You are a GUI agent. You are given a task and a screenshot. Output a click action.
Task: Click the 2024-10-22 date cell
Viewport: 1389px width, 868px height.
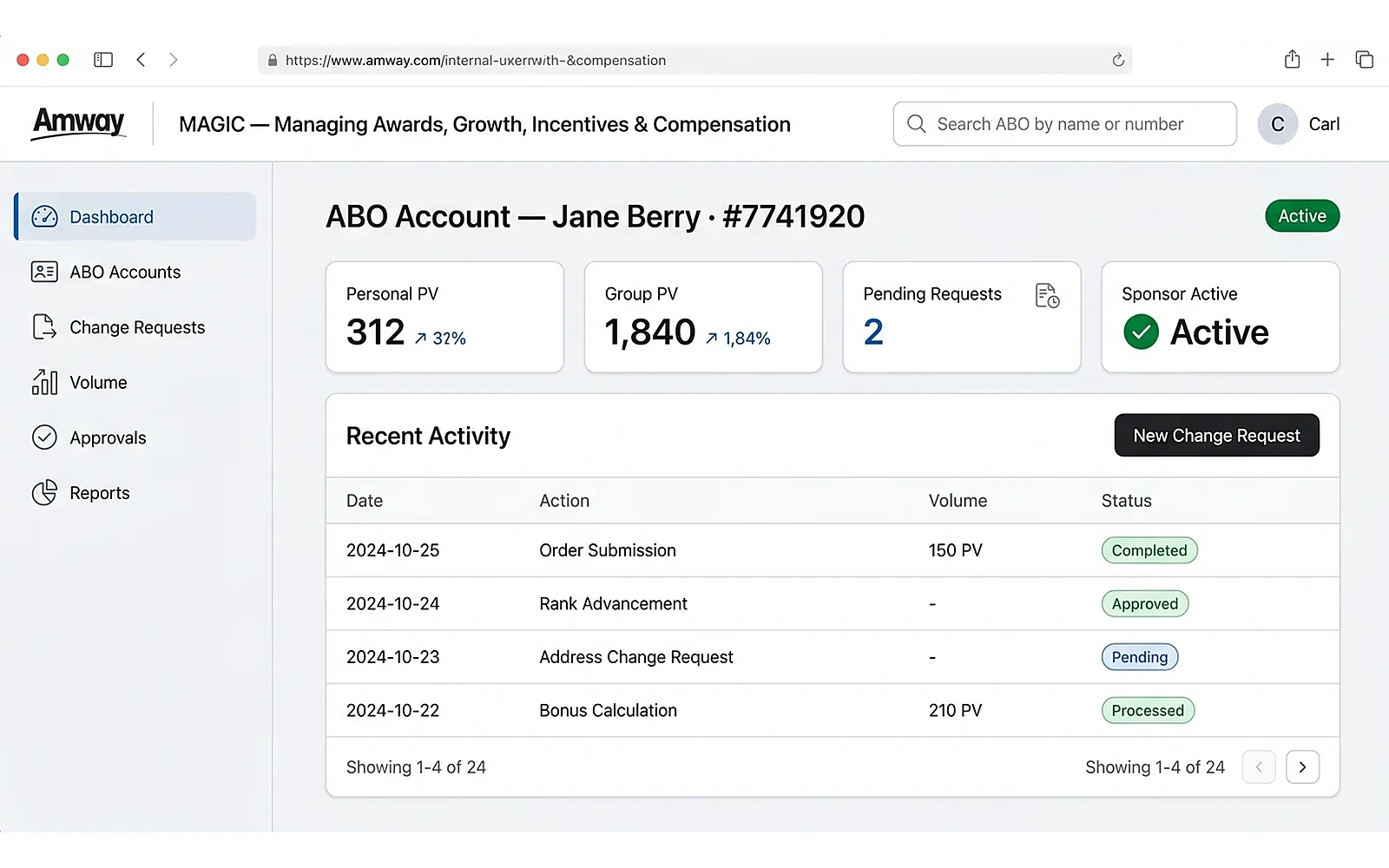click(x=392, y=711)
